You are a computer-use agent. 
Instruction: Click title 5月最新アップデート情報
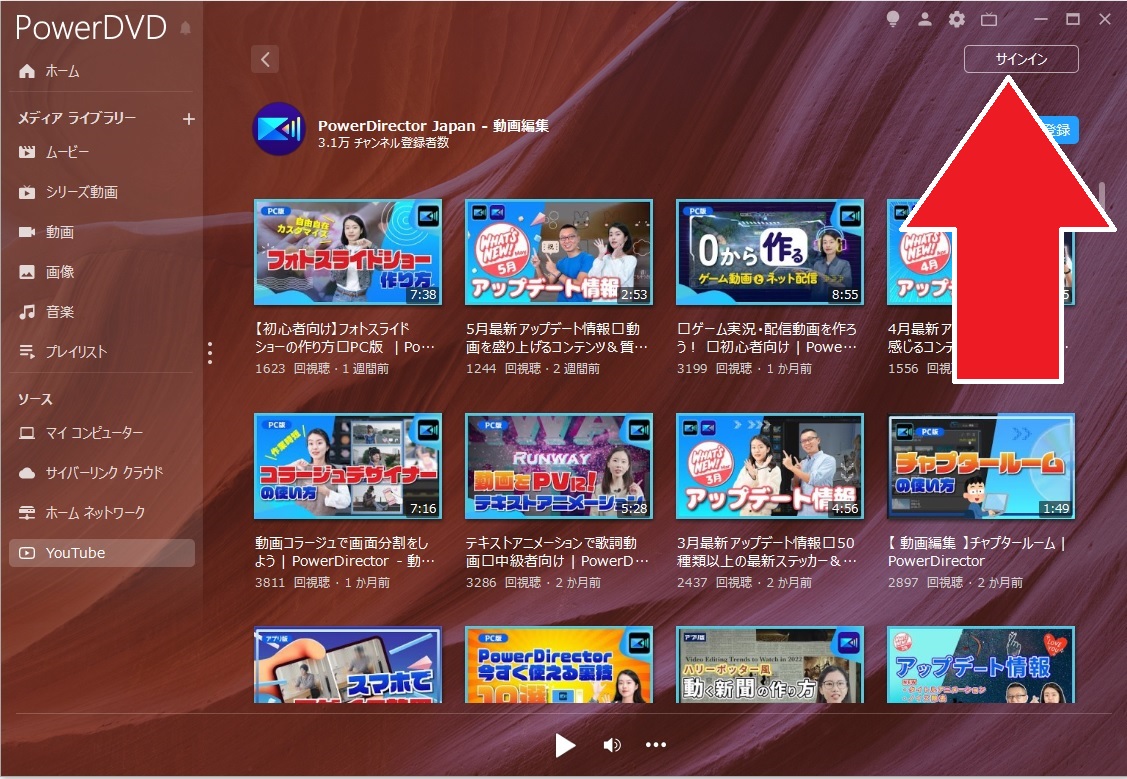[557, 338]
